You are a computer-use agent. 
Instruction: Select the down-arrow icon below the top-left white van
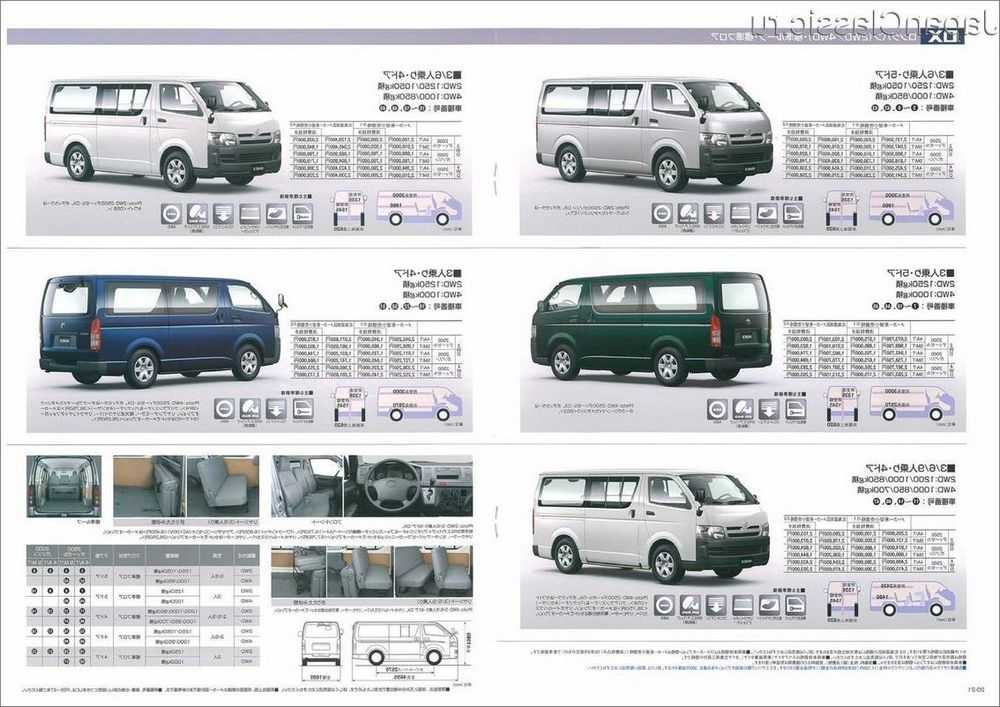coord(223,214)
